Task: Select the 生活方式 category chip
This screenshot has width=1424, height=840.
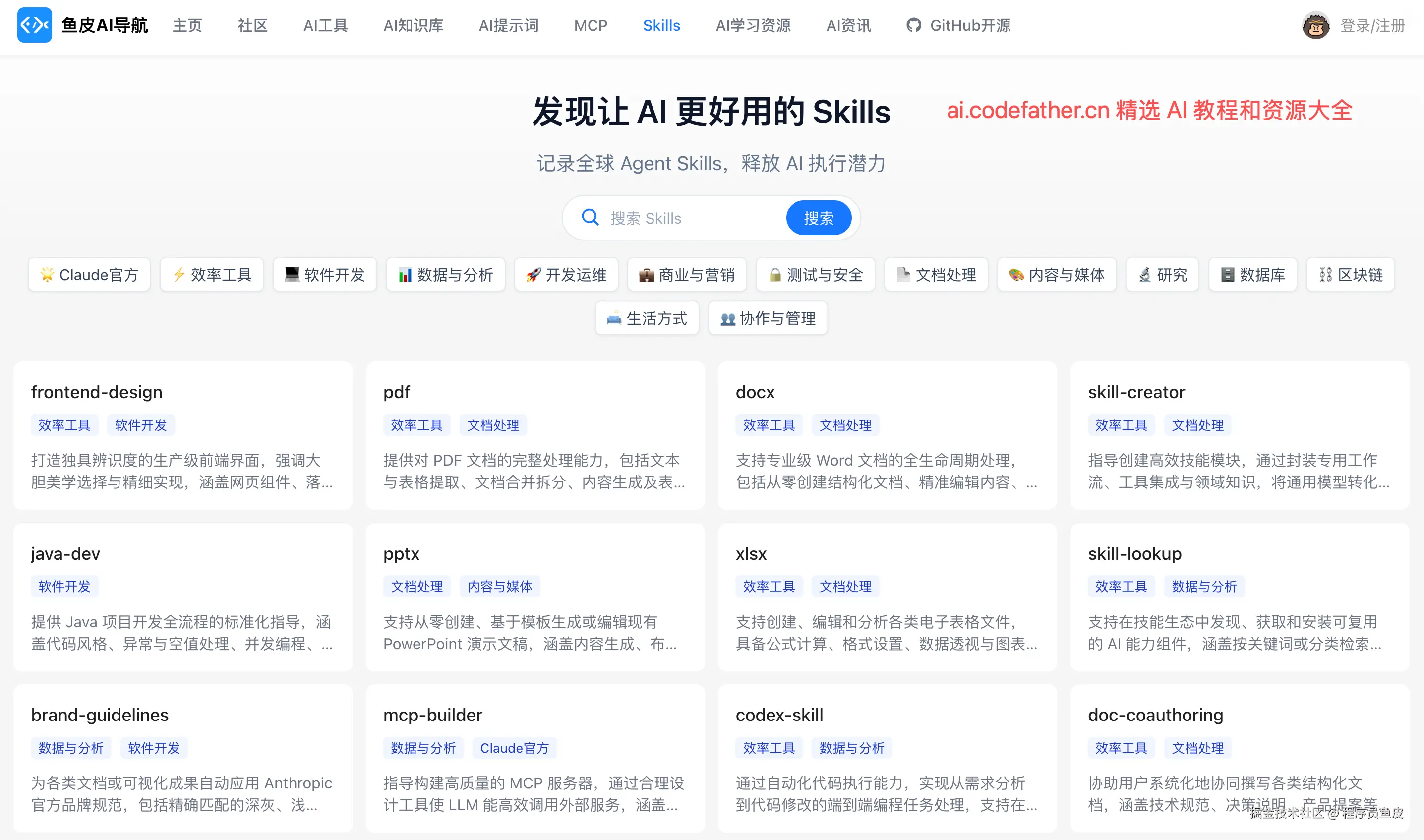Action: [x=647, y=318]
